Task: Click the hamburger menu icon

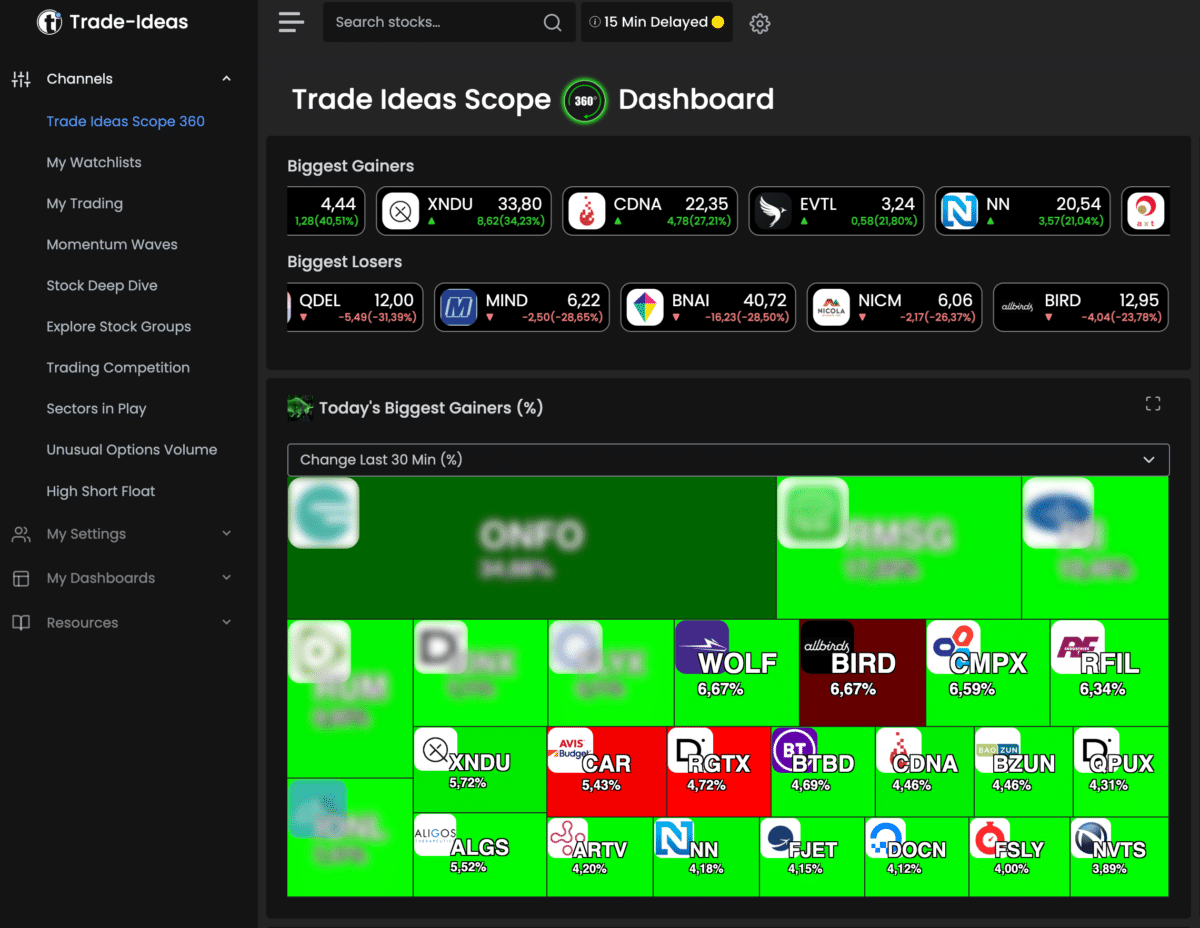Action: (x=291, y=22)
